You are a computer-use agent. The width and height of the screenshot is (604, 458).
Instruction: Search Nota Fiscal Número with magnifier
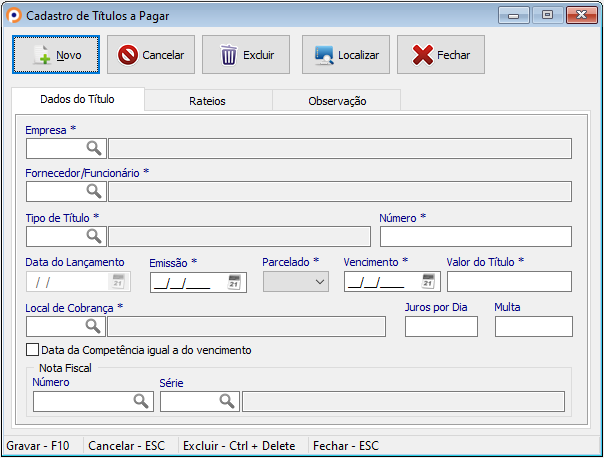pyautogui.click(x=141, y=401)
